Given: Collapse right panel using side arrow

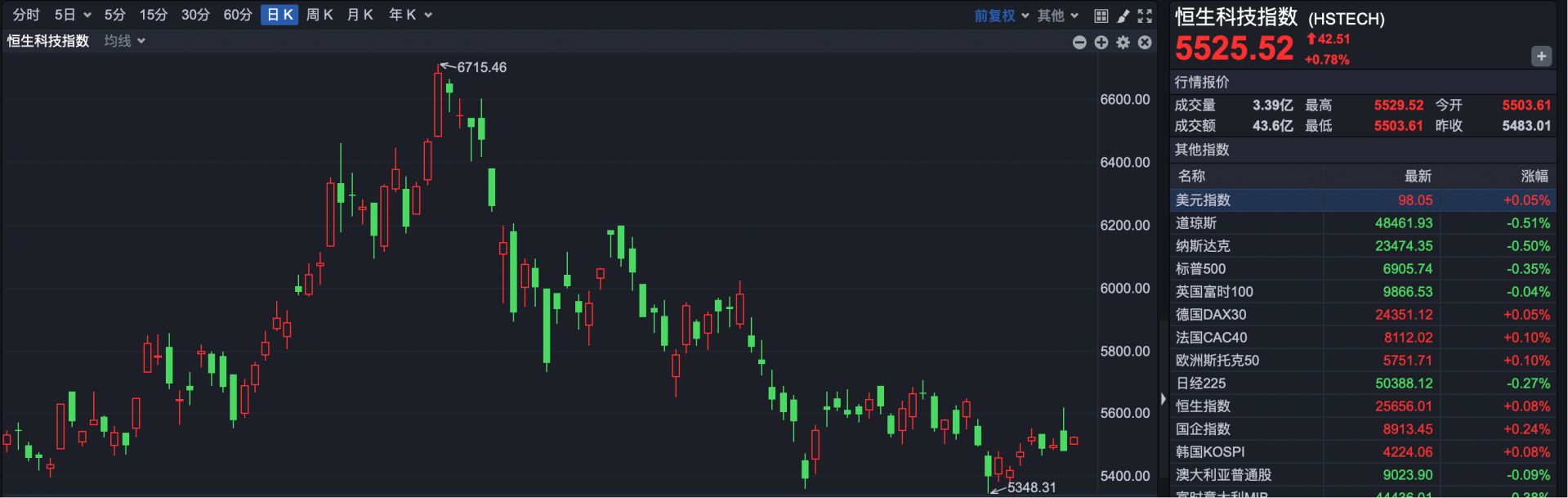Looking at the screenshot, I should coord(1164,399).
